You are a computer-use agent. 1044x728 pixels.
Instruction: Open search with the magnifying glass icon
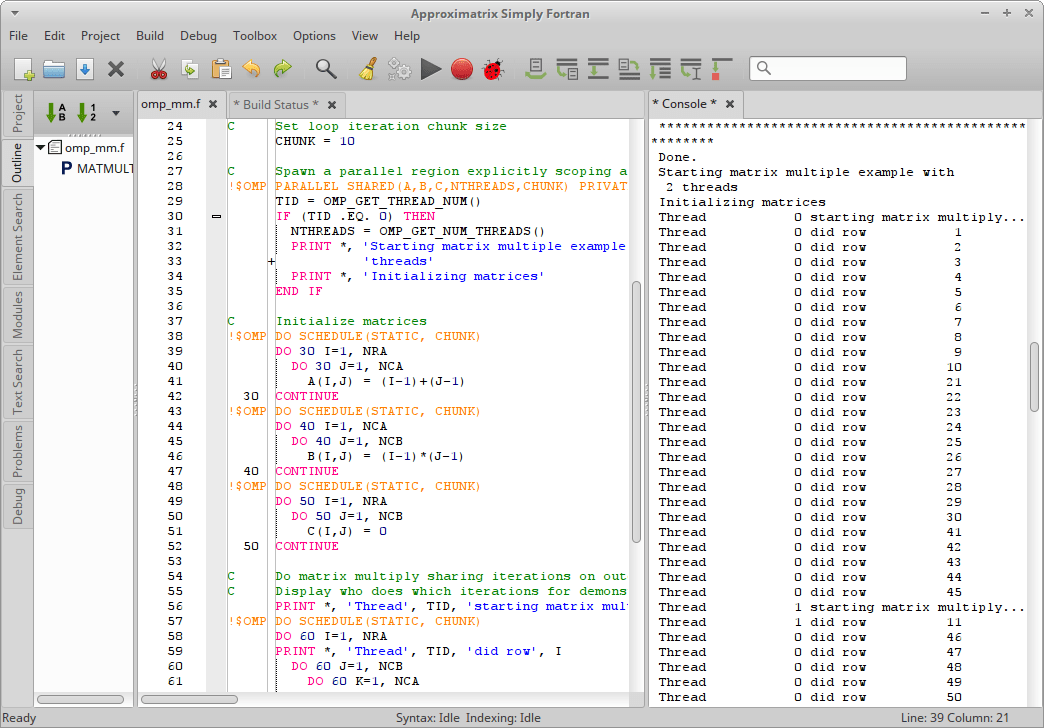[326, 69]
